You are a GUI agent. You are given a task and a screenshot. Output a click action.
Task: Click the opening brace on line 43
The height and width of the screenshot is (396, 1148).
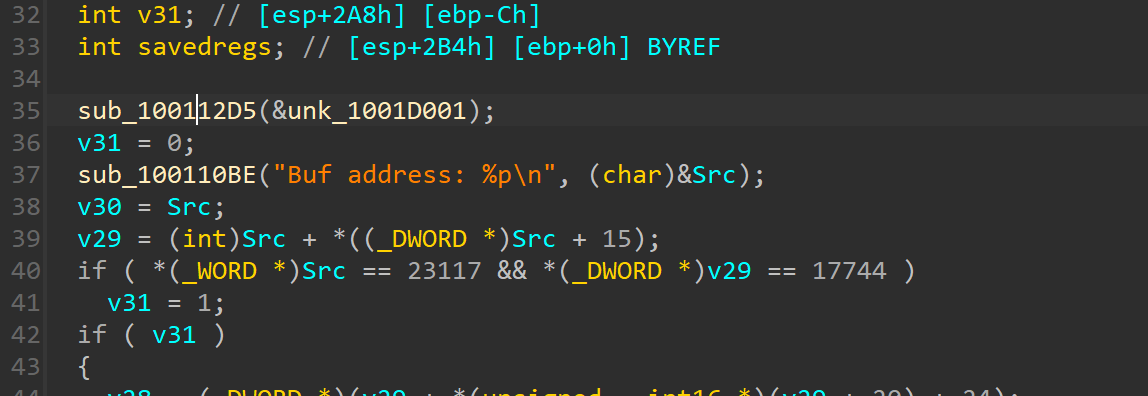pyautogui.click(x=84, y=367)
